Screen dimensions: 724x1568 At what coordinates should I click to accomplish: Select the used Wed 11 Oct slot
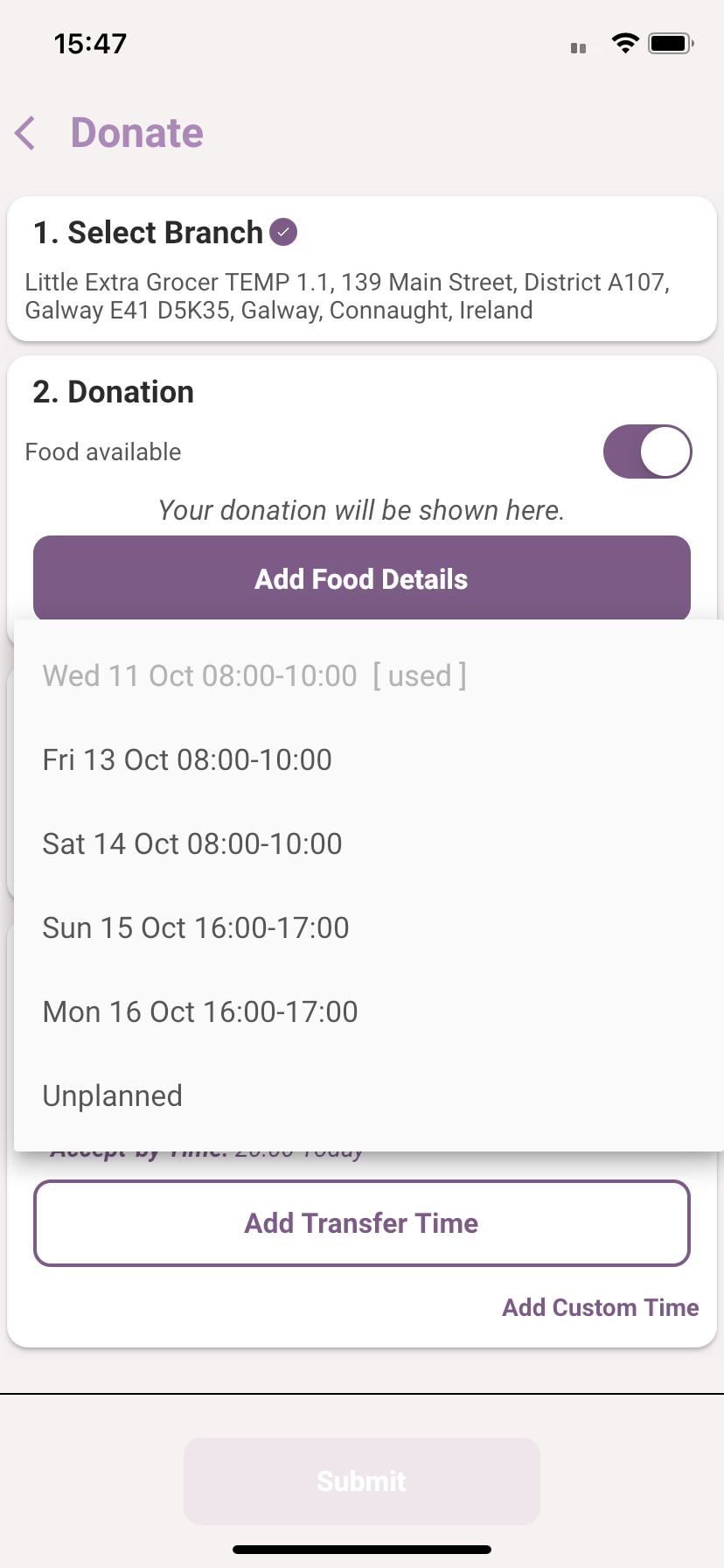[x=254, y=675]
